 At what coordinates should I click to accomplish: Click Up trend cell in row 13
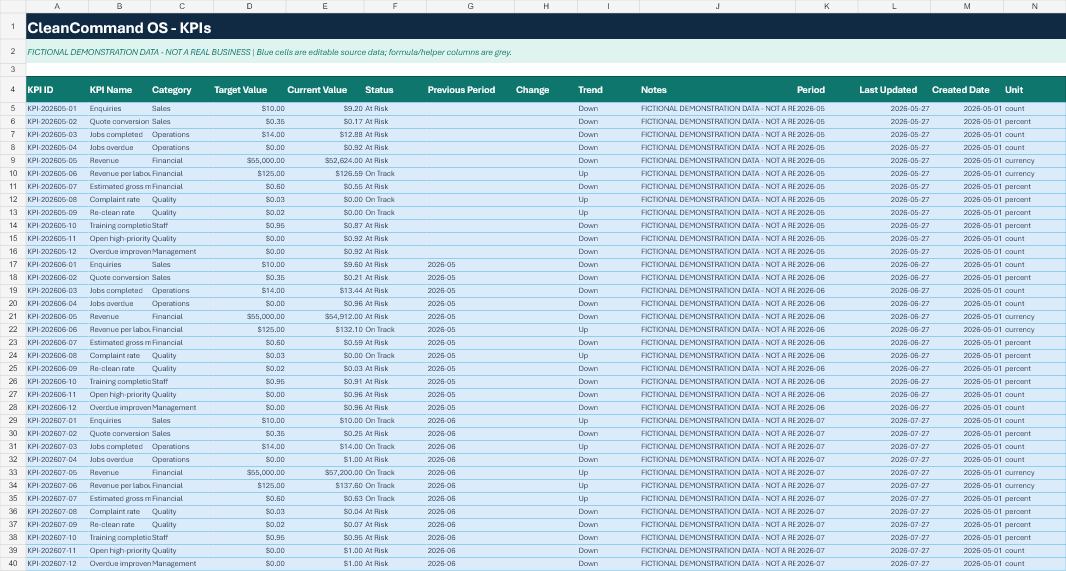[608, 213]
